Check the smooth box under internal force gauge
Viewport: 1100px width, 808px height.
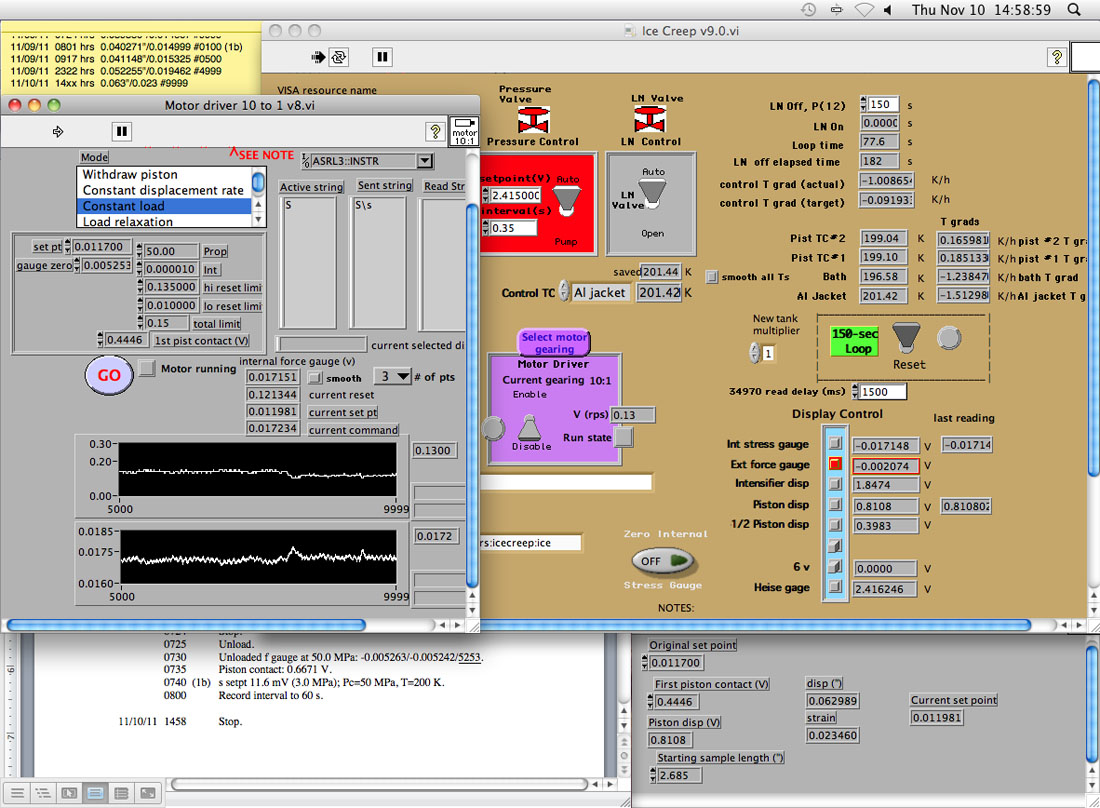pyautogui.click(x=314, y=378)
